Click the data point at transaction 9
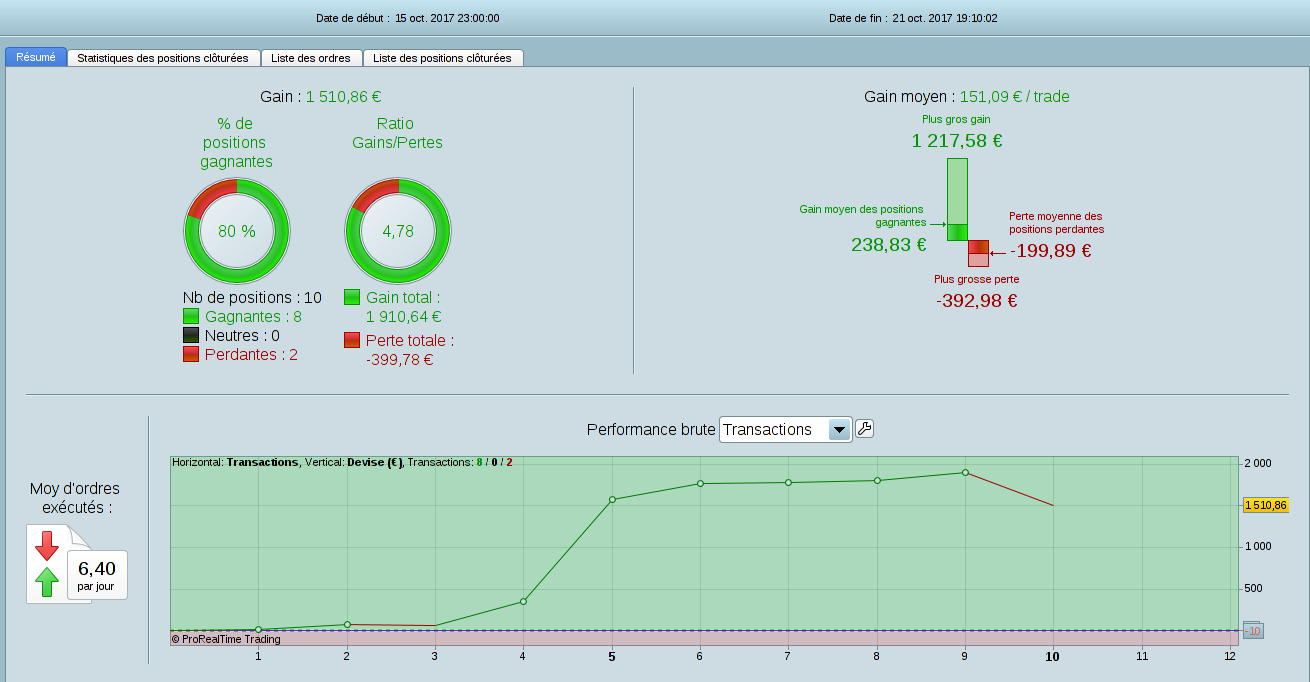Screen dimensions: 1310x682 pyautogui.click(x=965, y=472)
